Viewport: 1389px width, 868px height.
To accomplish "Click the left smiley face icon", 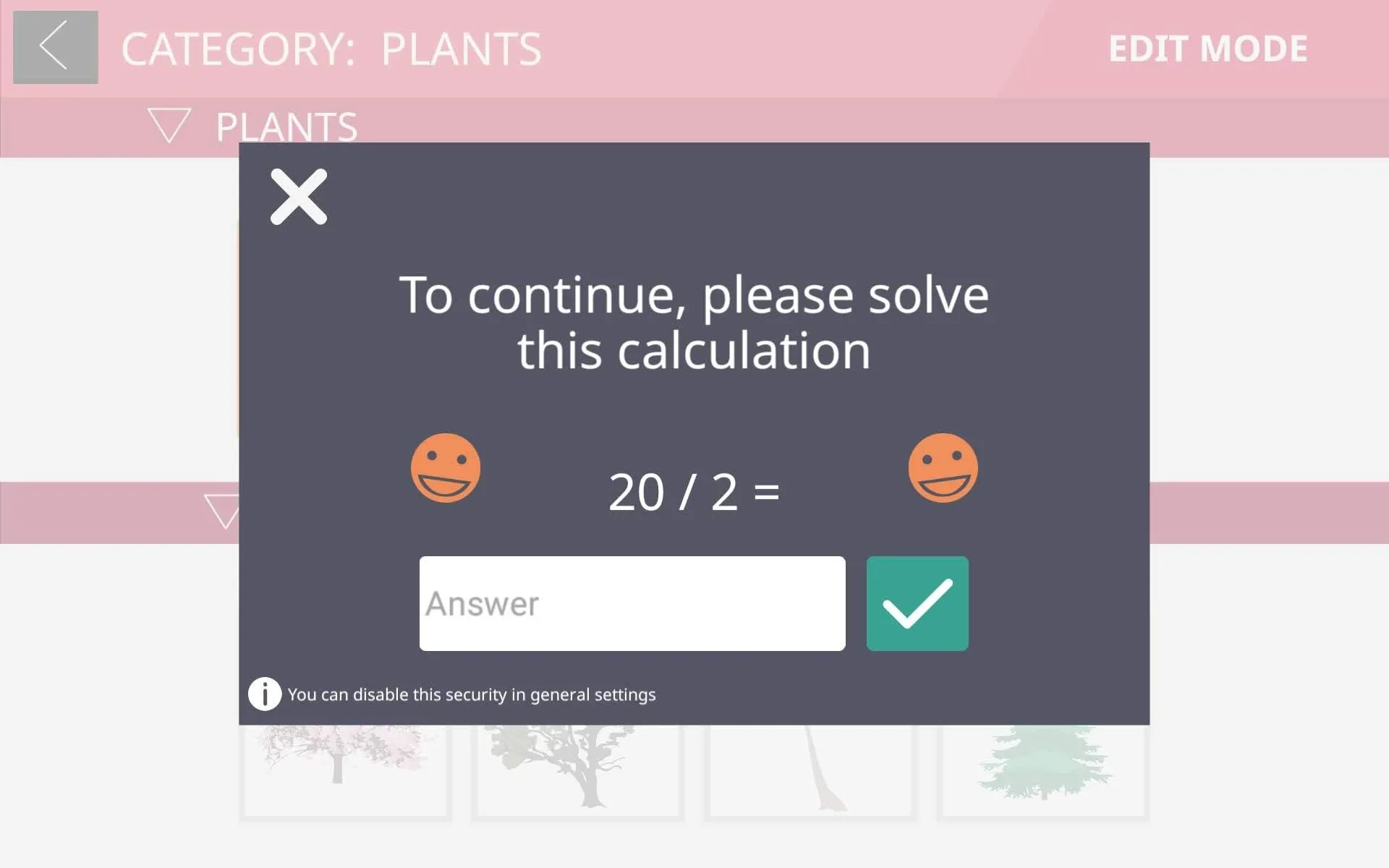I will click(446, 468).
